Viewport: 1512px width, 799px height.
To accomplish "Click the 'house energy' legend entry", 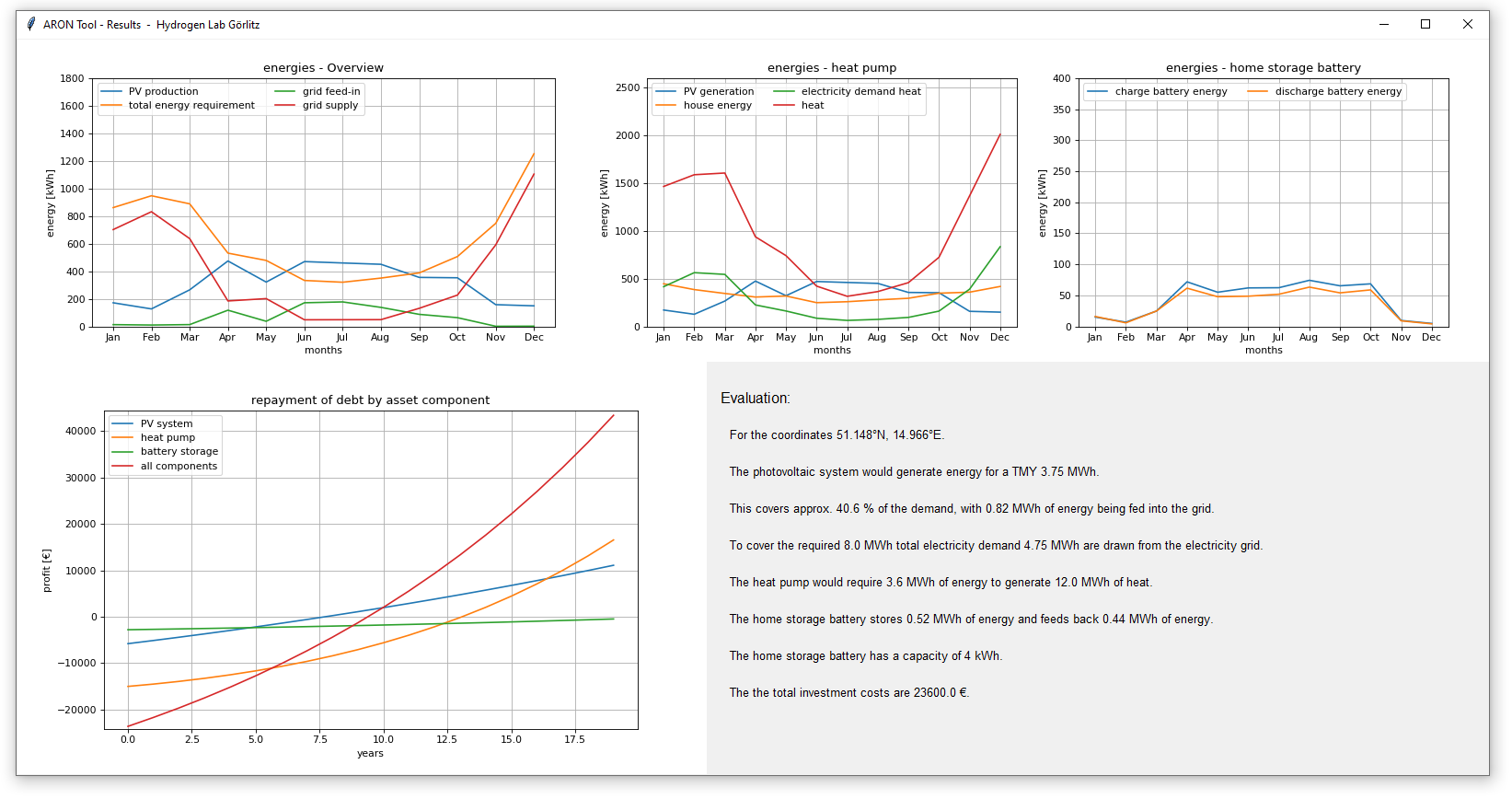I will pyautogui.click(x=717, y=106).
